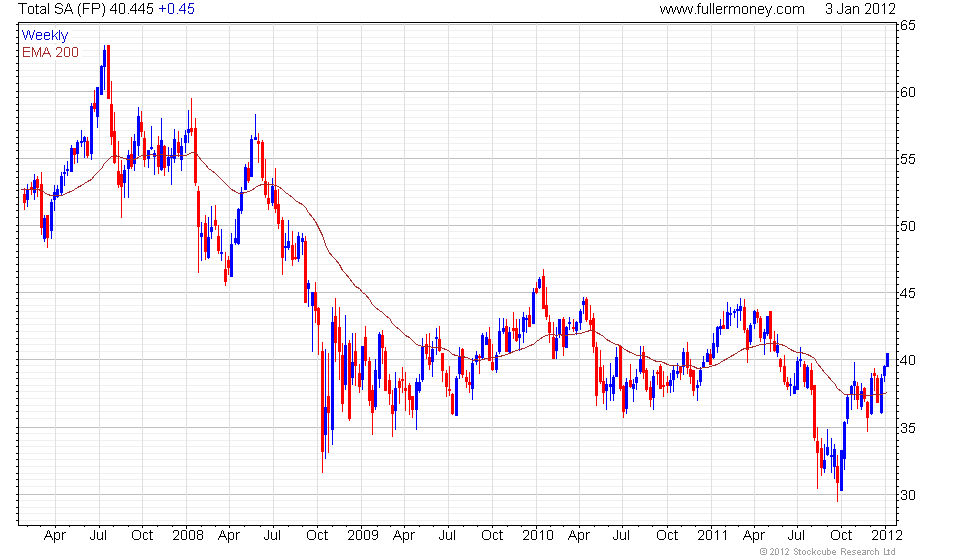Click the '© 2012 Stockcube Research Ltd' copyright text
Image resolution: width=980 pixels, height=560 pixels.
(x=827, y=552)
